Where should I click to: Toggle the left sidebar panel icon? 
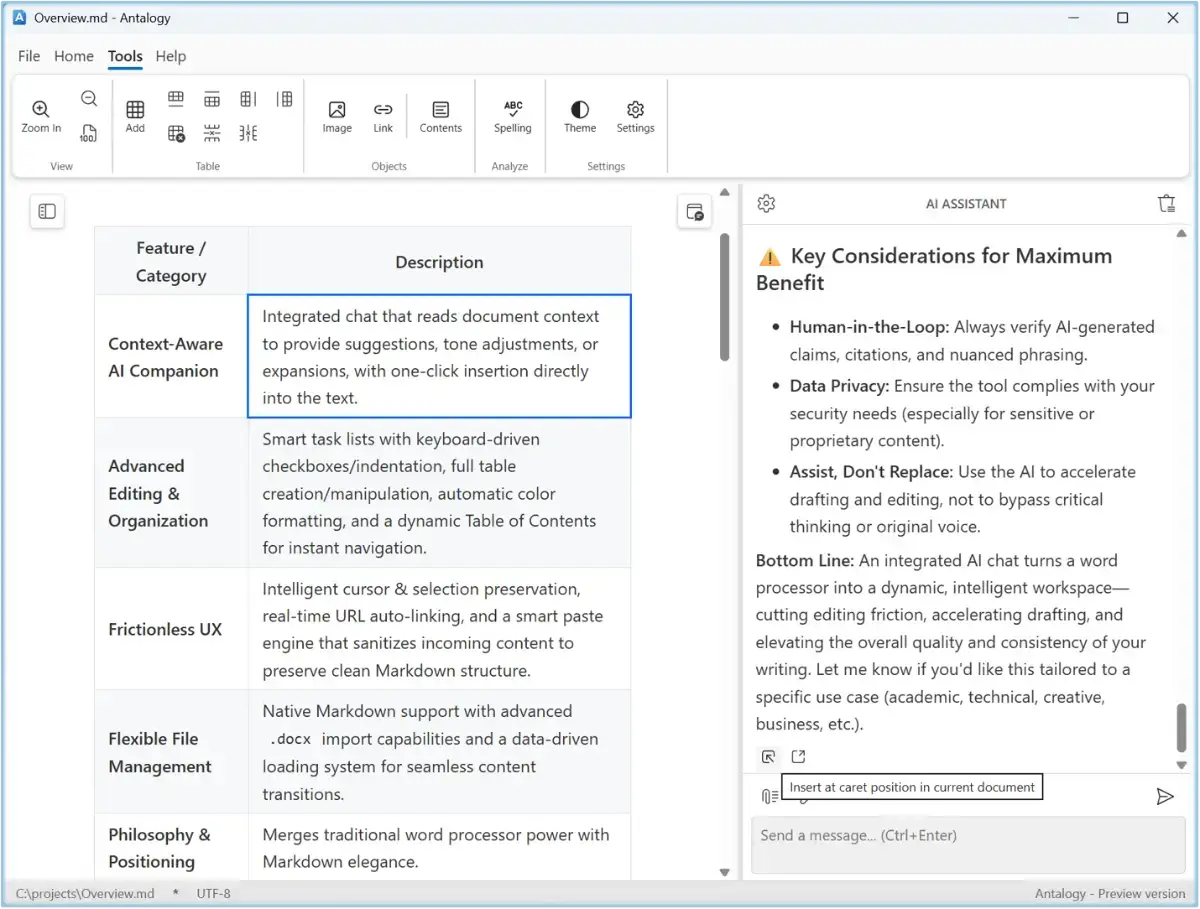[x=47, y=211]
